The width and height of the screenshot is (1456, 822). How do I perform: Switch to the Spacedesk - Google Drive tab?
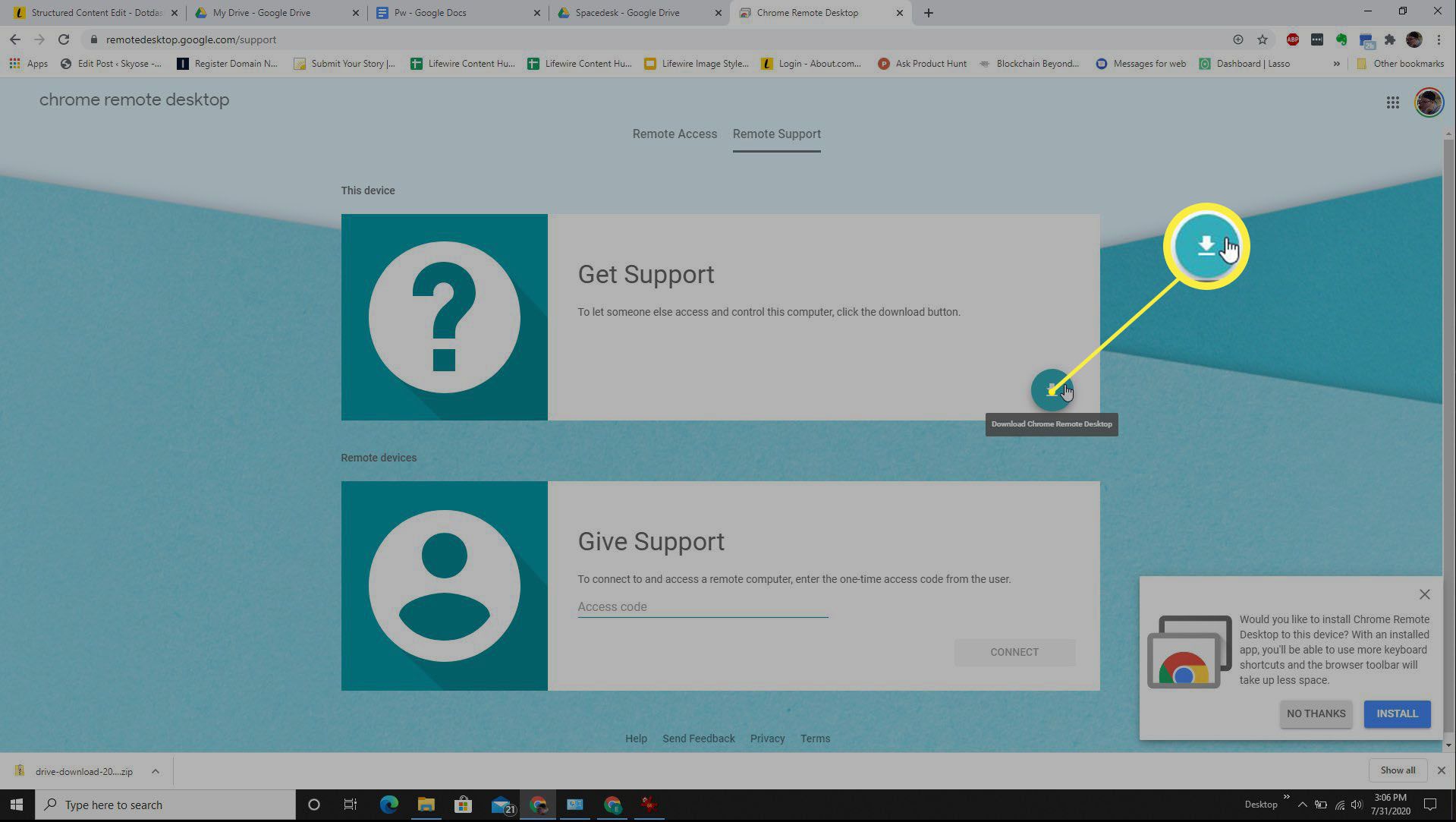coord(639,13)
